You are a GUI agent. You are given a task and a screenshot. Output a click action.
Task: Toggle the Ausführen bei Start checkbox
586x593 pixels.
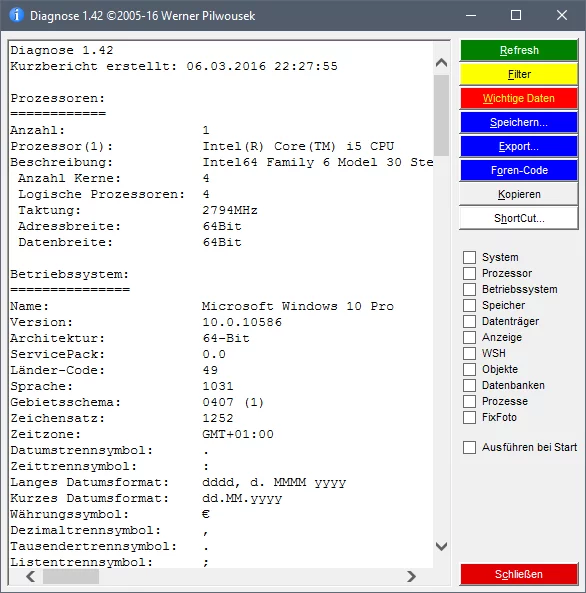[x=469, y=447]
